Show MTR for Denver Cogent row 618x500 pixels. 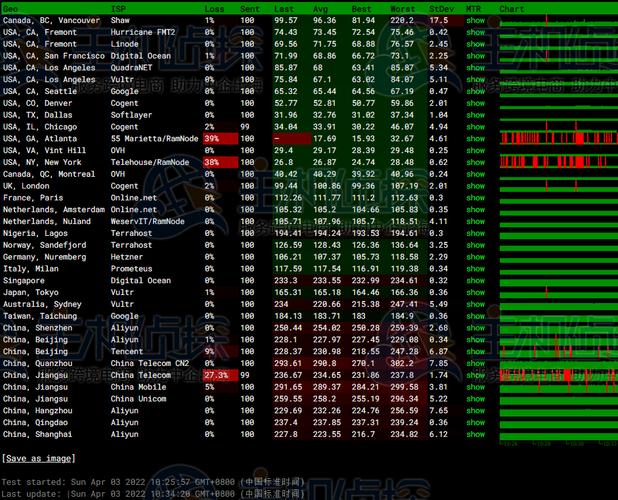[475, 103]
